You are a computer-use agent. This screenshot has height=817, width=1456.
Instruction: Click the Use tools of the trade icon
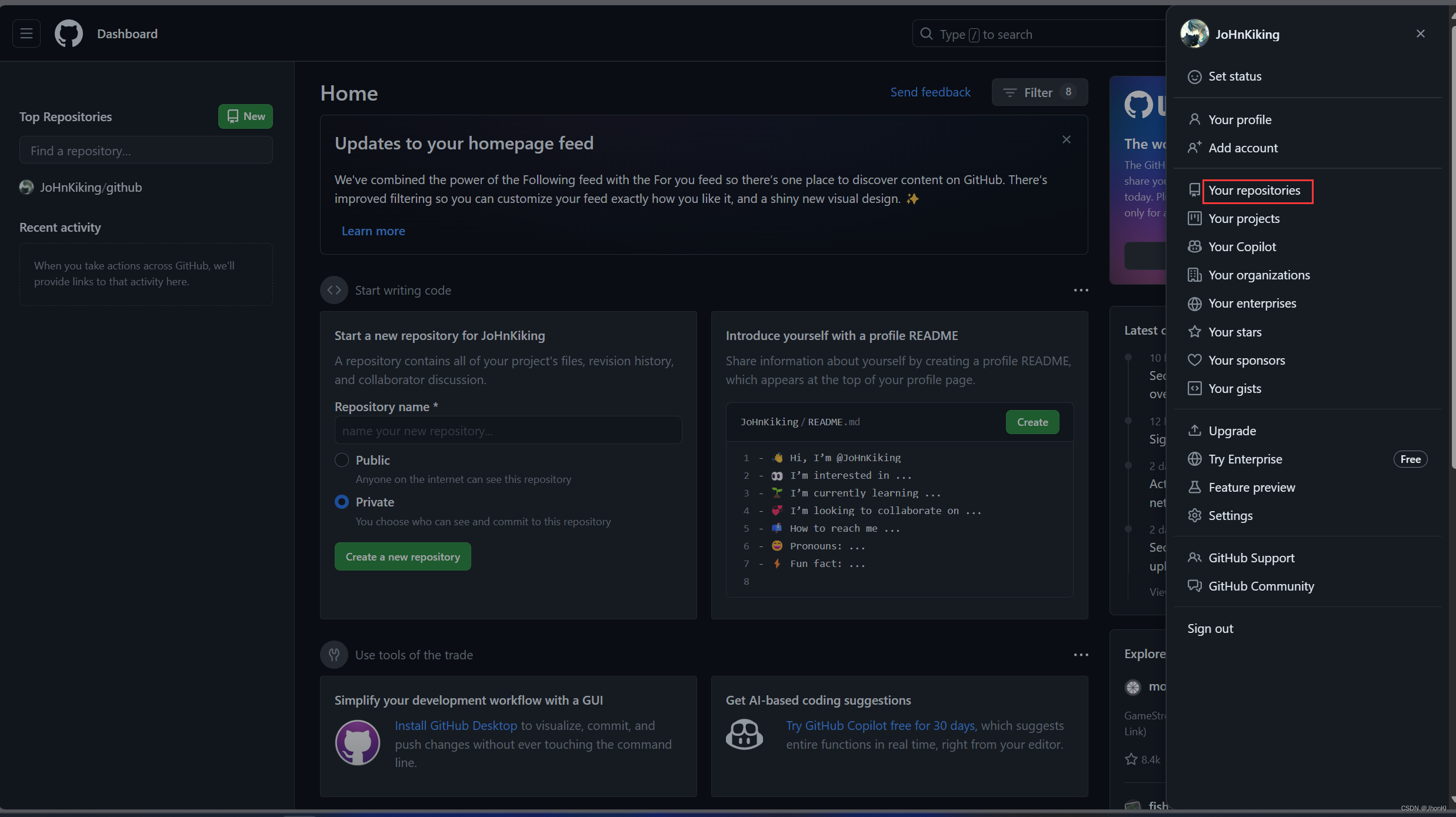(x=334, y=655)
